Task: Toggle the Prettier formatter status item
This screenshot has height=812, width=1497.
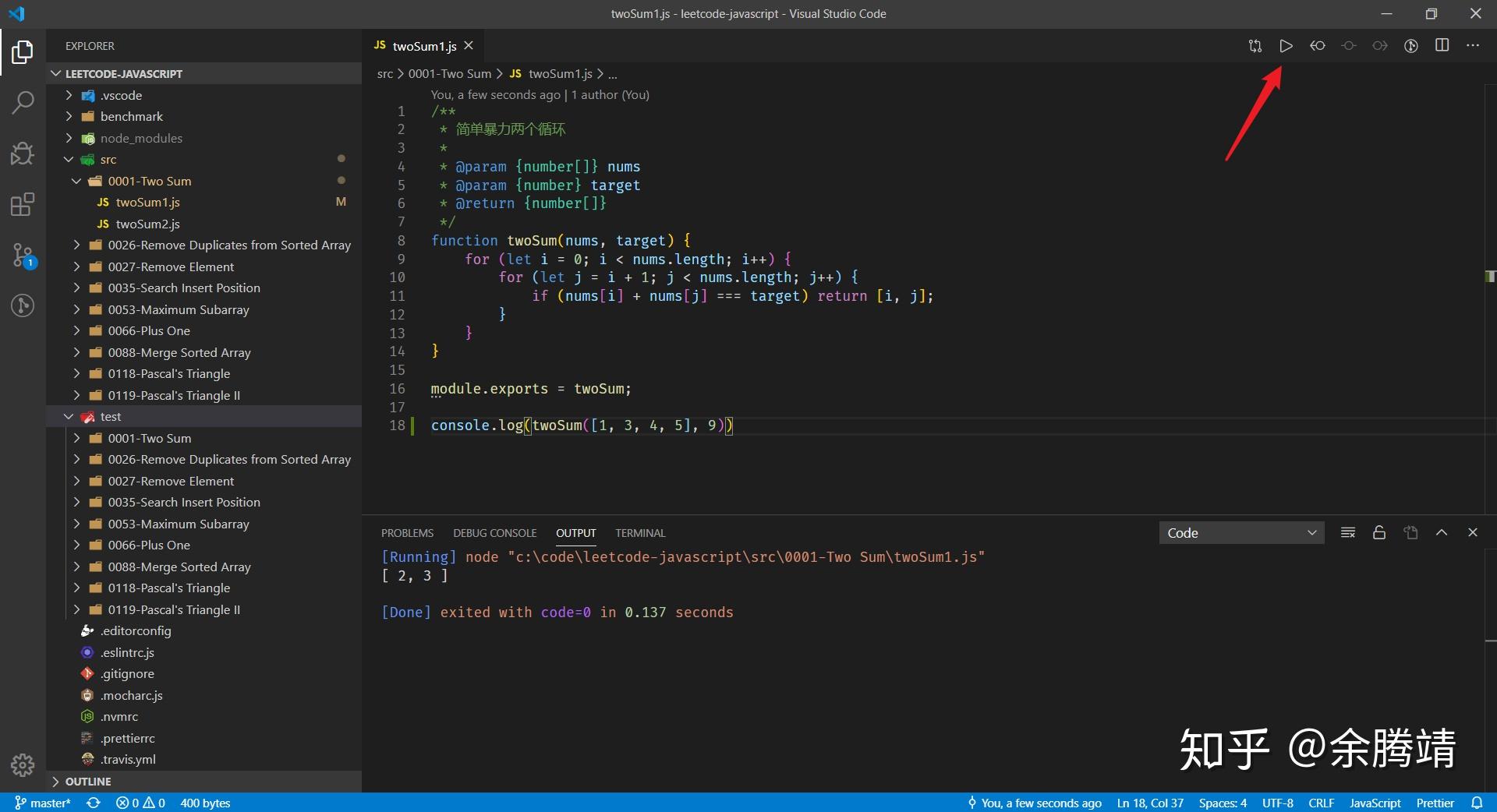Action: click(x=1436, y=803)
